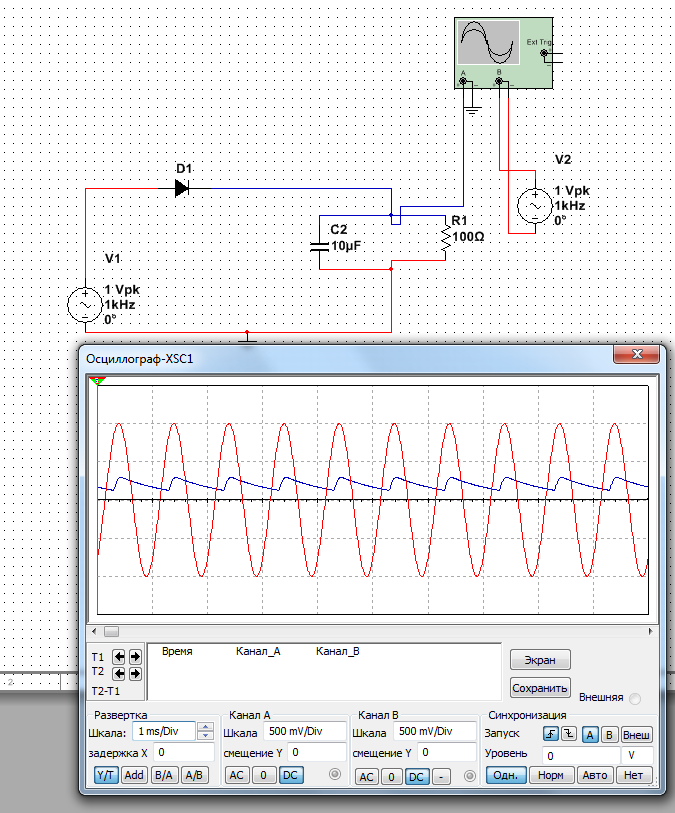Image resolution: width=675 pixels, height=813 pixels.
Task: Invert Channel B with minus button
Action: [441, 776]
